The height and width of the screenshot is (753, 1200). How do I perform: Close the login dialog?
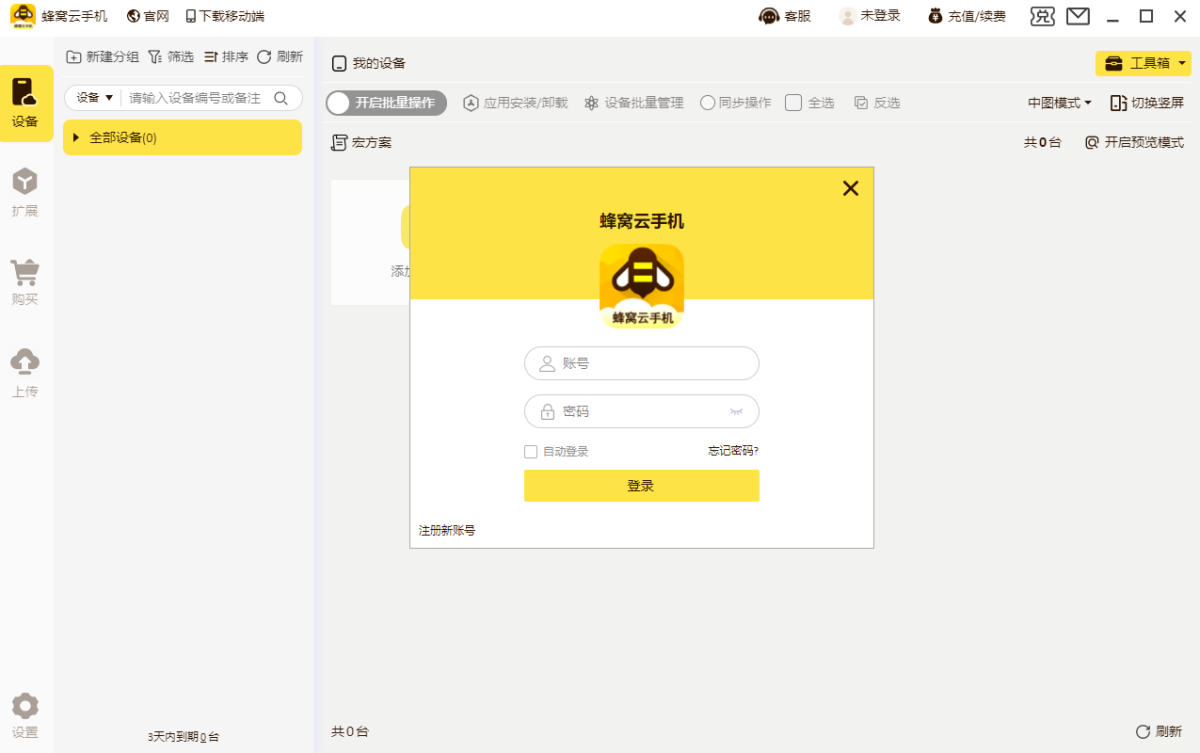click(x=851, y=188)
